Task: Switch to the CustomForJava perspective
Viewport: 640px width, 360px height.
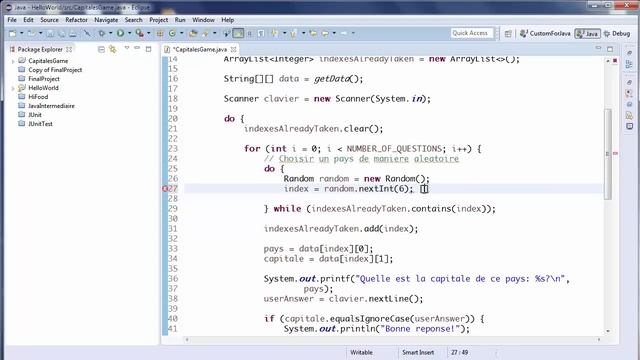Action: (x=545, y=33)
